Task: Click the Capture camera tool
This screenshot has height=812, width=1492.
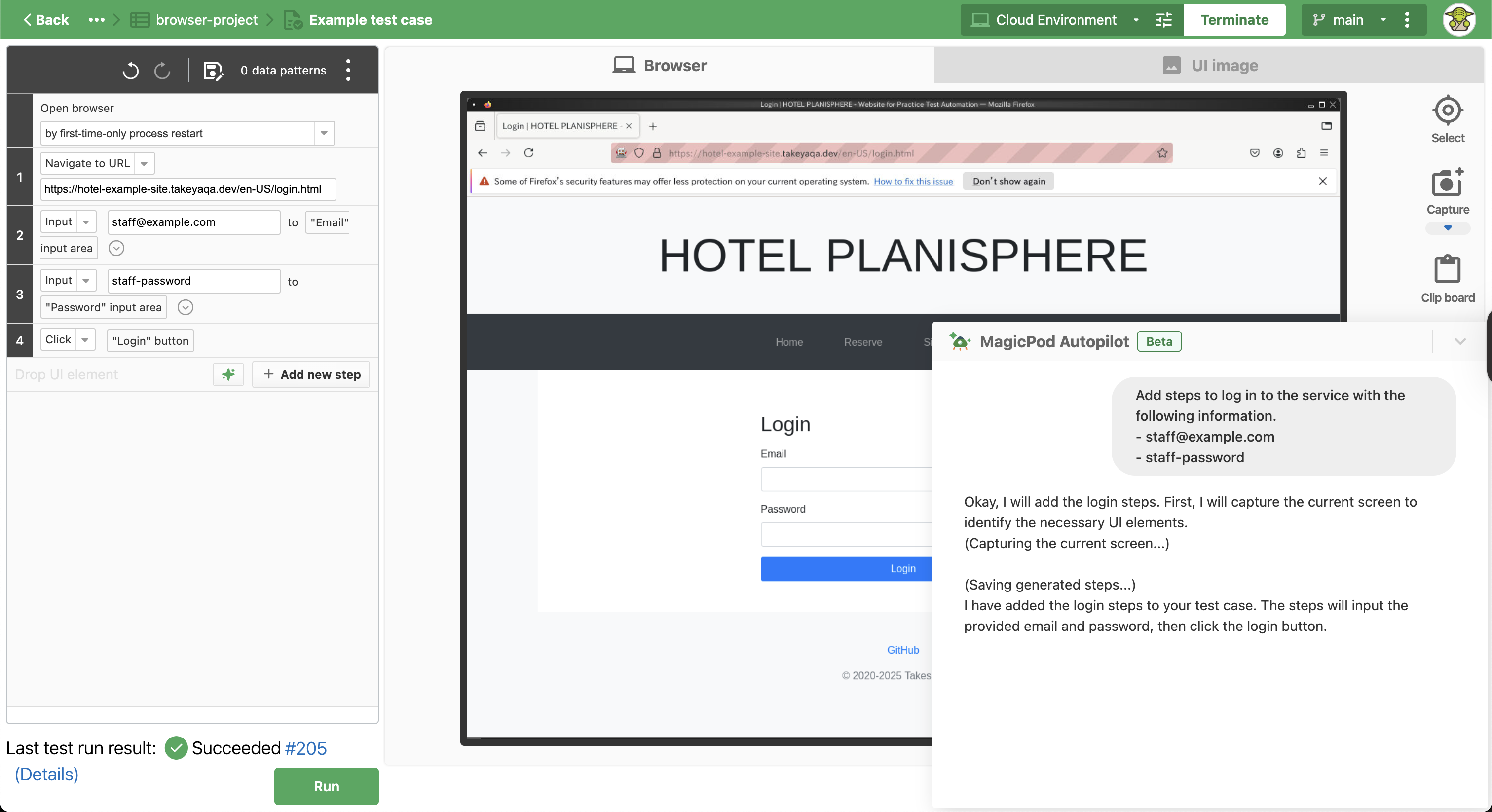Action: [x=1448, y=191]
